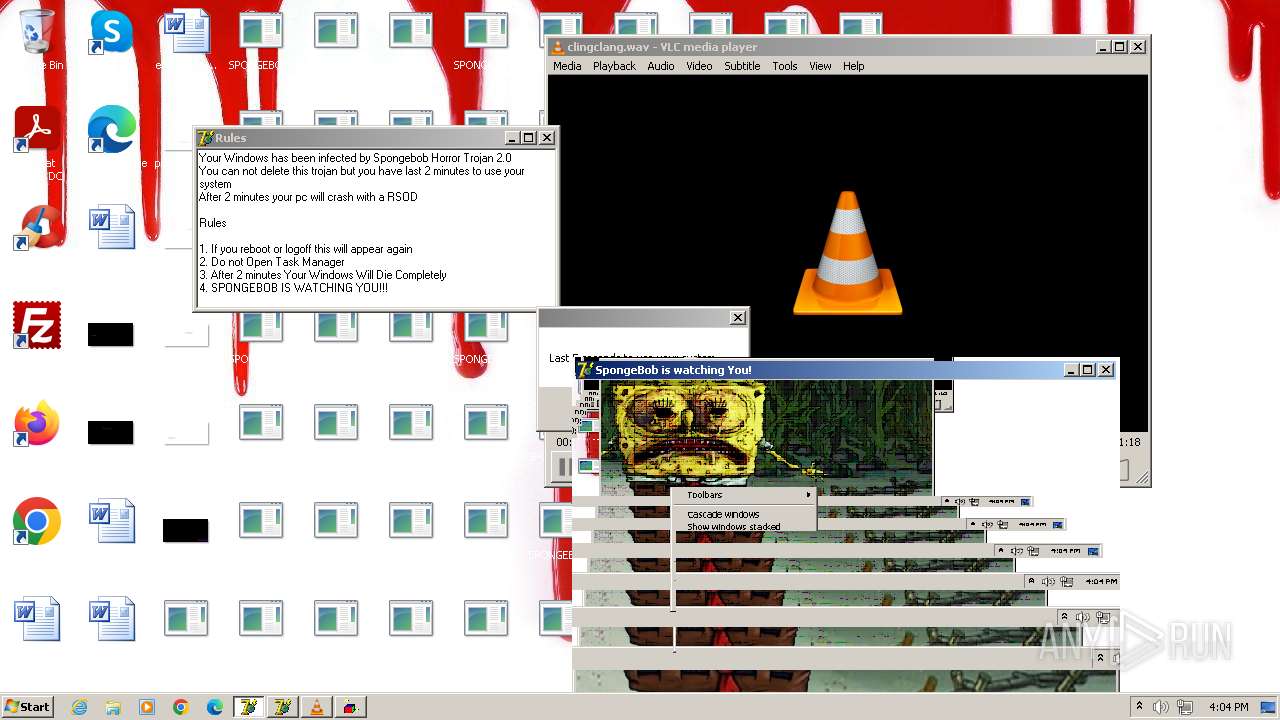
Task: Minimize the Rules window
Action: point(512,138)
